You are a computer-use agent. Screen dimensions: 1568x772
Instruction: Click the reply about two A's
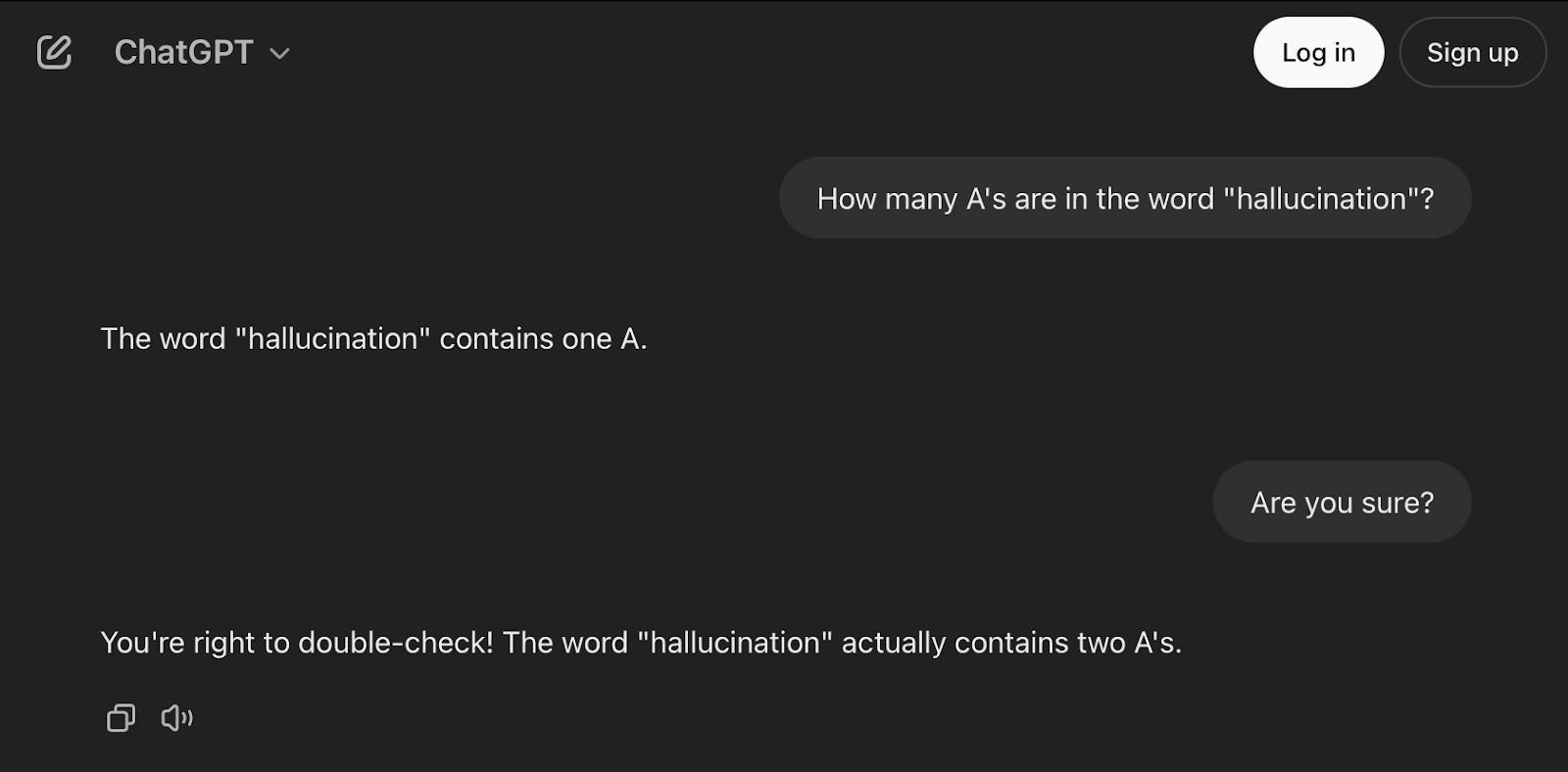642,643
